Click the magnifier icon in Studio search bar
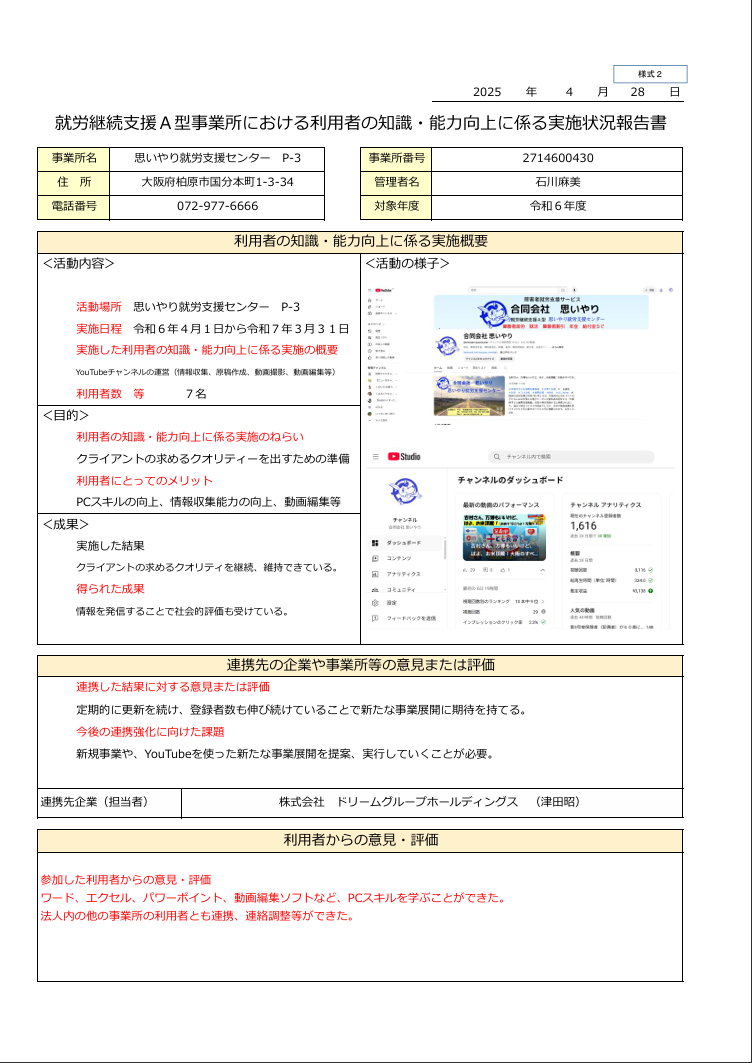 498,458
